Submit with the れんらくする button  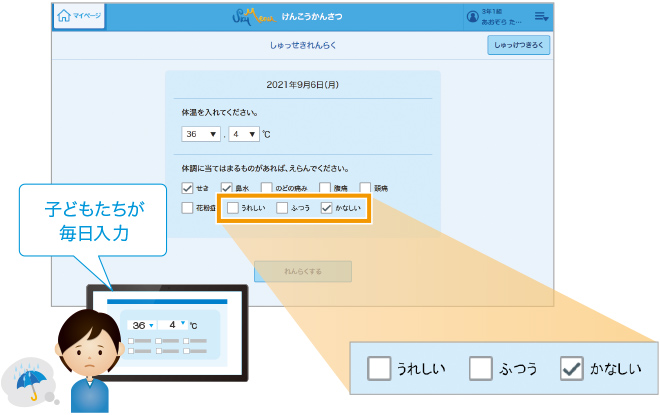click(x=303, y=271)
